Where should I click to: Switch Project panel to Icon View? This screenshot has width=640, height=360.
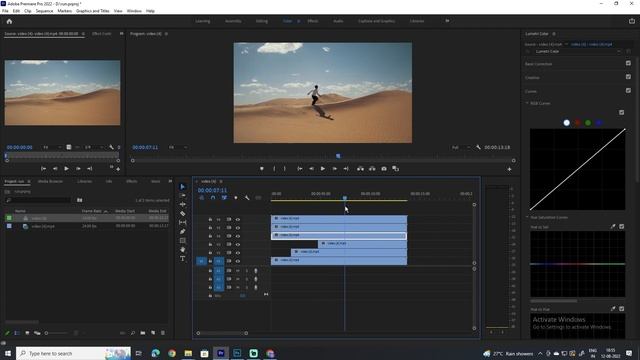click(27, 333)
